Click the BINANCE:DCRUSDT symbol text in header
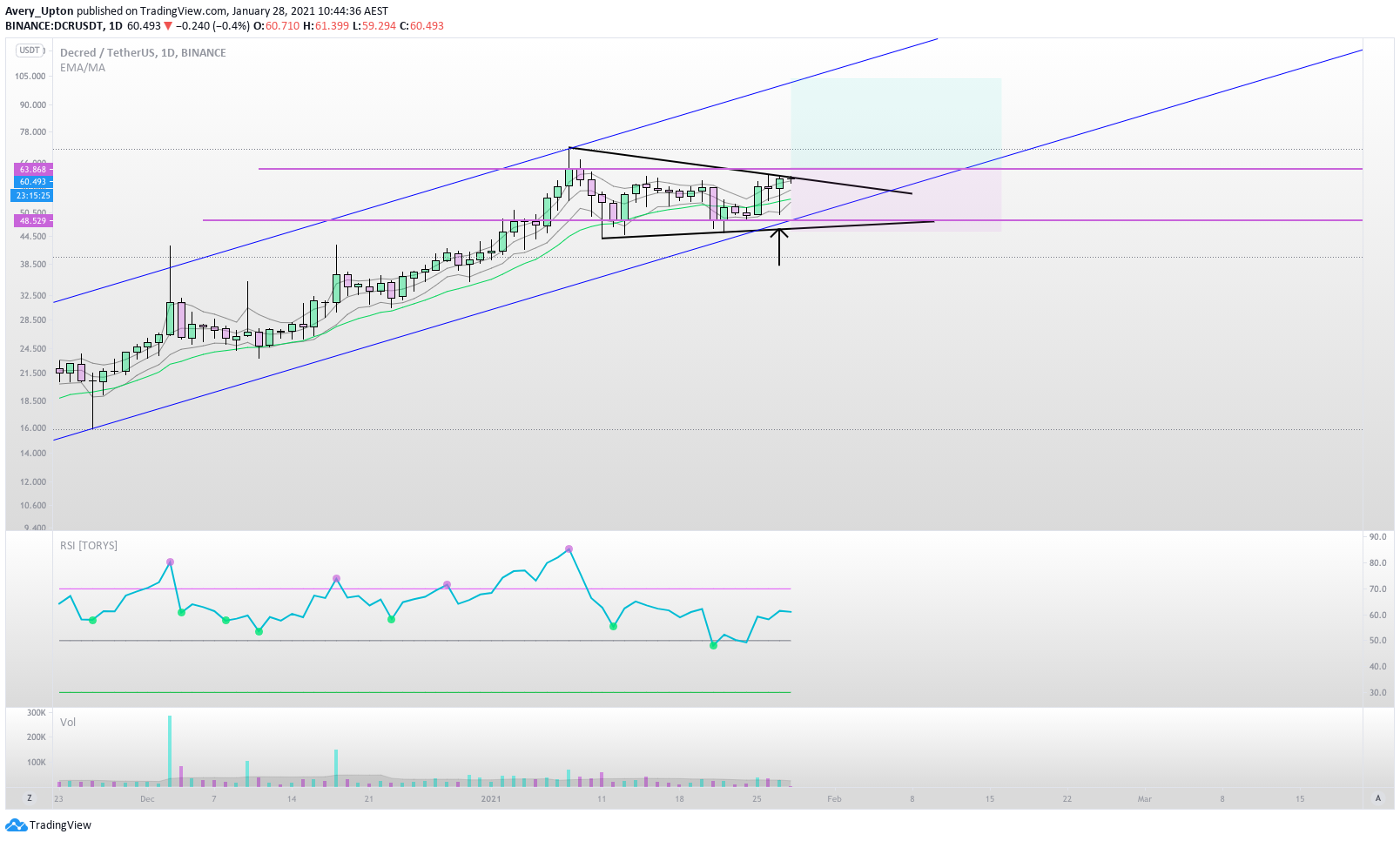This screenshot has width=1400, height=841. [x=52, y=26]
